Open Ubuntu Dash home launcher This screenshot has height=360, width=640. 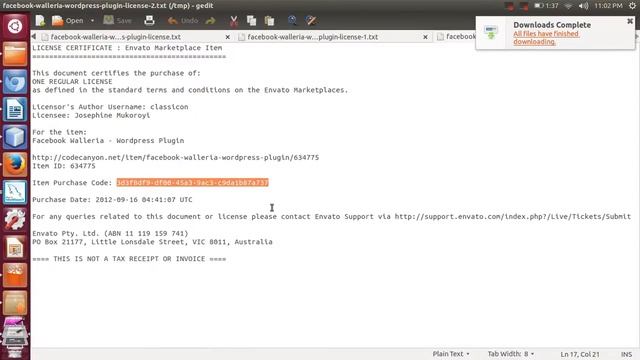tap(15, 26)
